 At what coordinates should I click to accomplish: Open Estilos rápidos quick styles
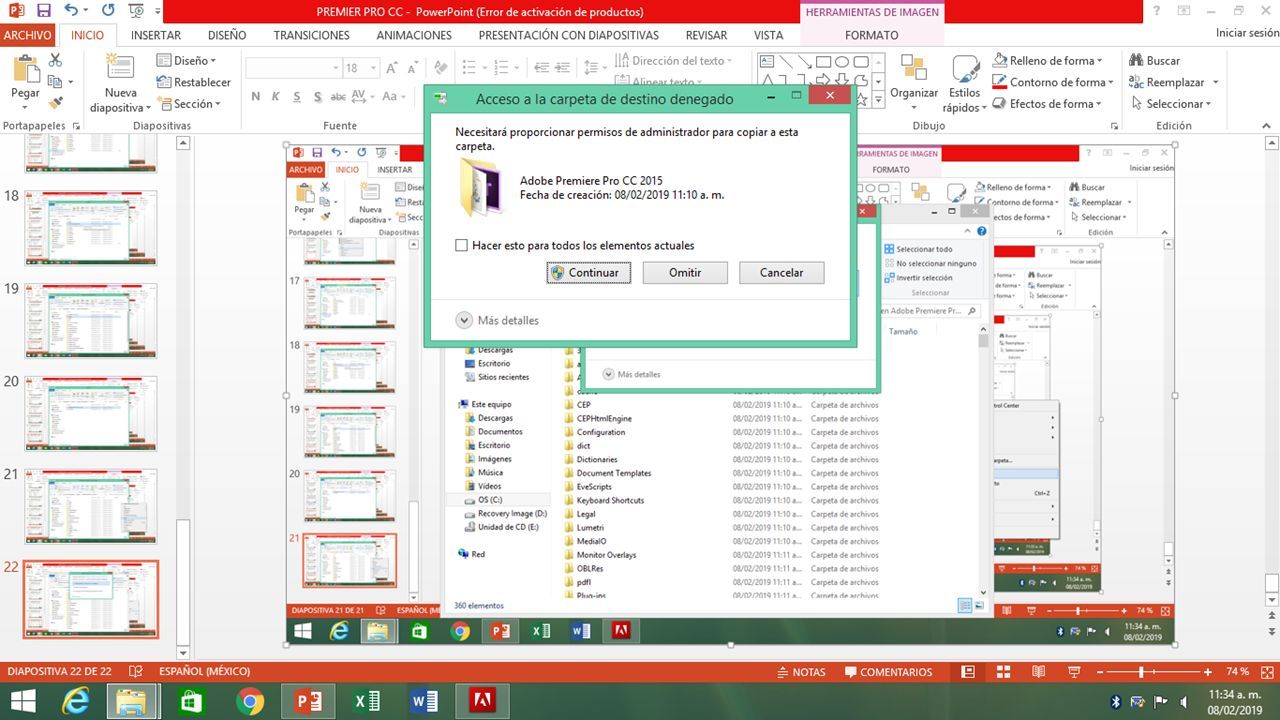coord(964,85)
